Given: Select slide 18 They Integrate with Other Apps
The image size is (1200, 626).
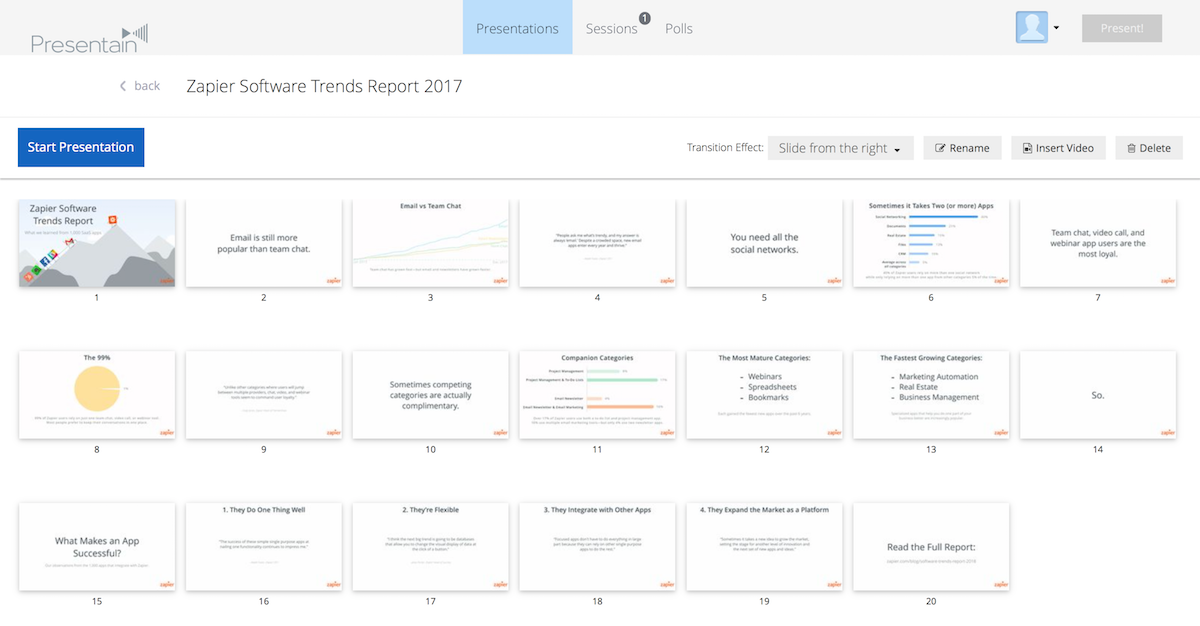Looking at the screenshot, I should tap(597, 547).
